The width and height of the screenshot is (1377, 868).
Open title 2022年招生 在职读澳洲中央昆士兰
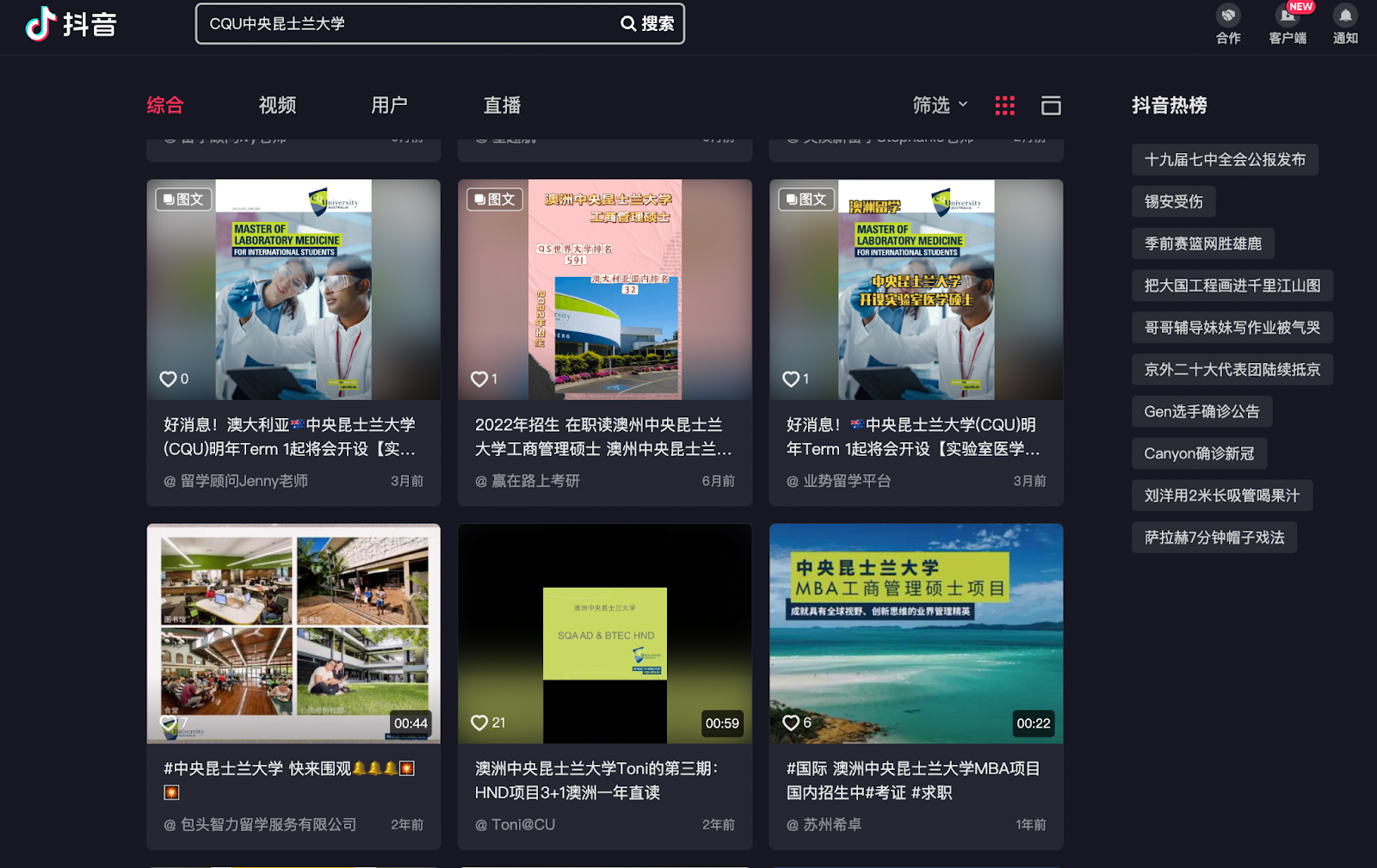[603, 437]
